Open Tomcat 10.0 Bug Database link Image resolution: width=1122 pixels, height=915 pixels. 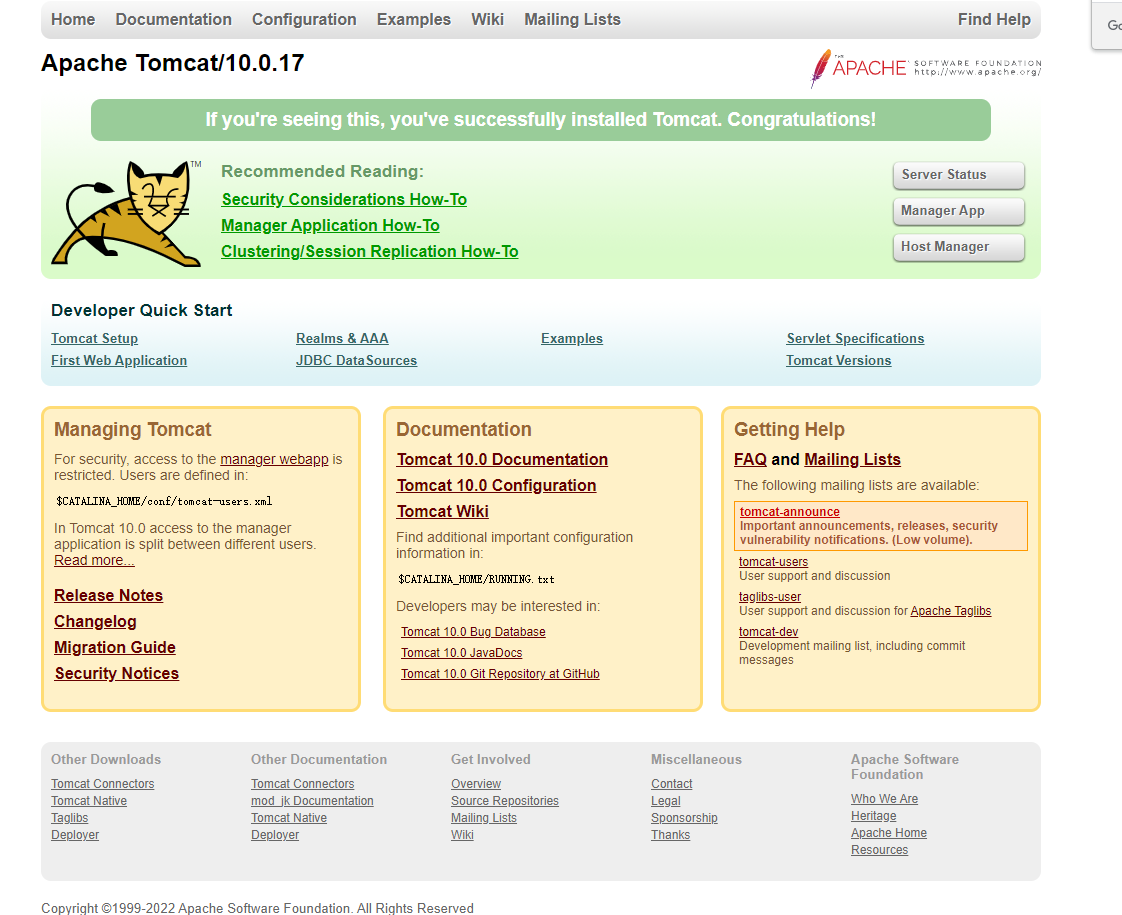(473, 632)
